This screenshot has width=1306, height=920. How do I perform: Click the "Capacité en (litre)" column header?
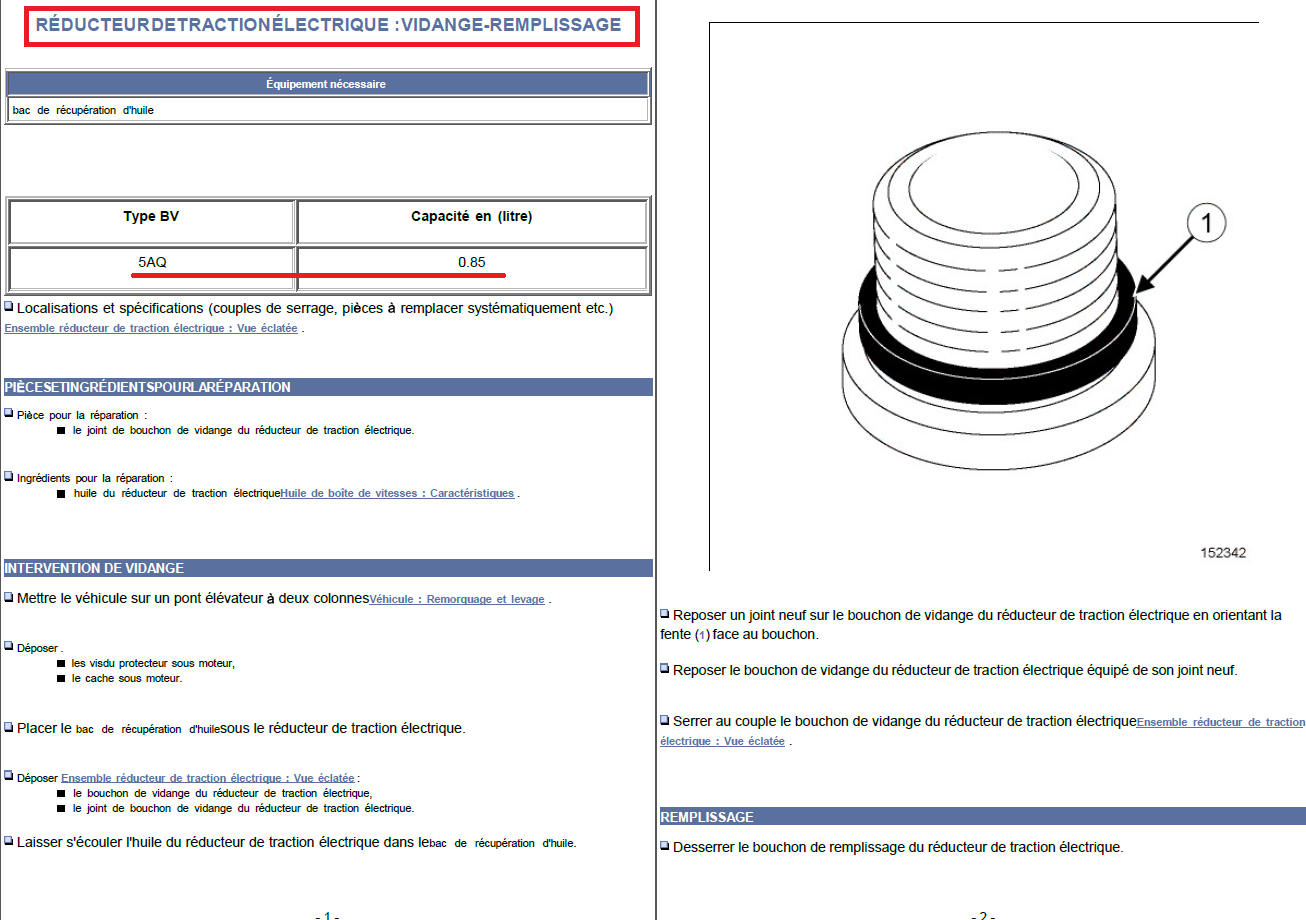click(x=472, y=217)
